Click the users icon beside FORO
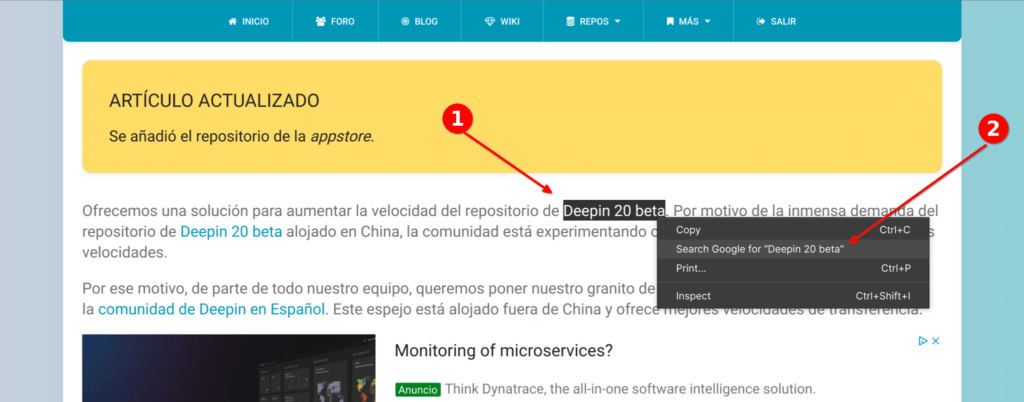 tap(320, 22)
